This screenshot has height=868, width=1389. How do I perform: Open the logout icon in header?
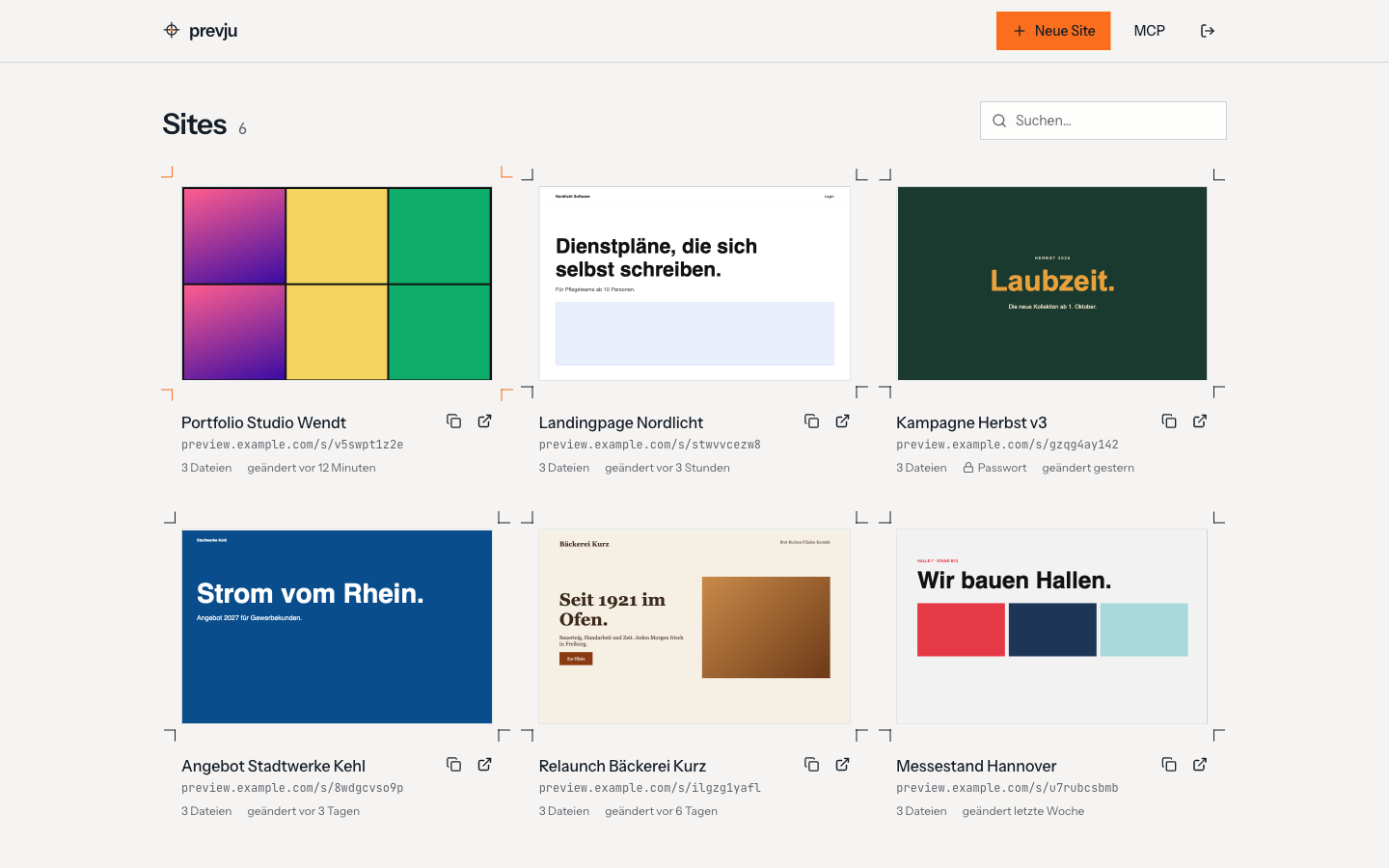click(1208, 31)
